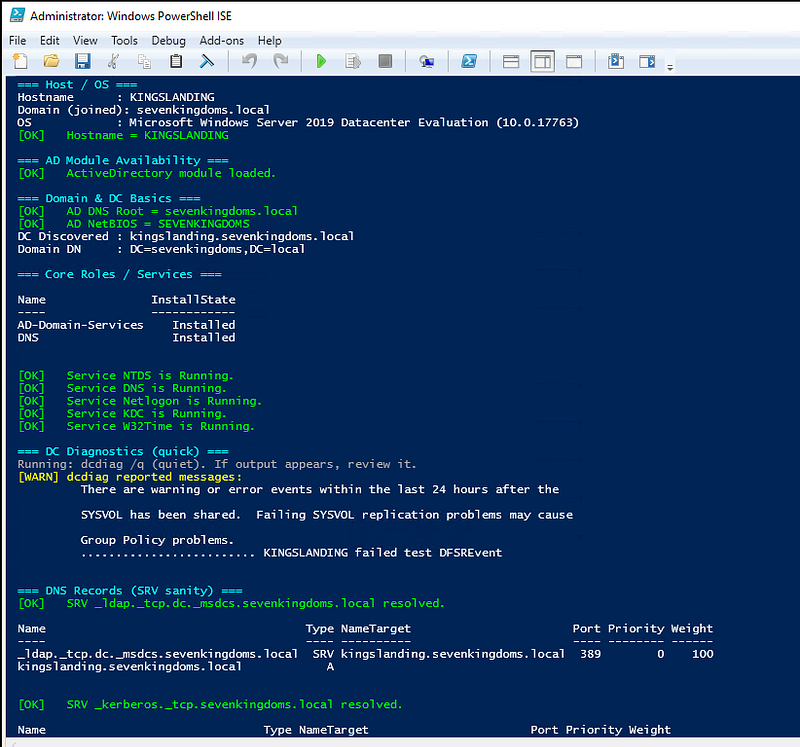Click 'AD-Domain-Services' row in roles table

127,325
